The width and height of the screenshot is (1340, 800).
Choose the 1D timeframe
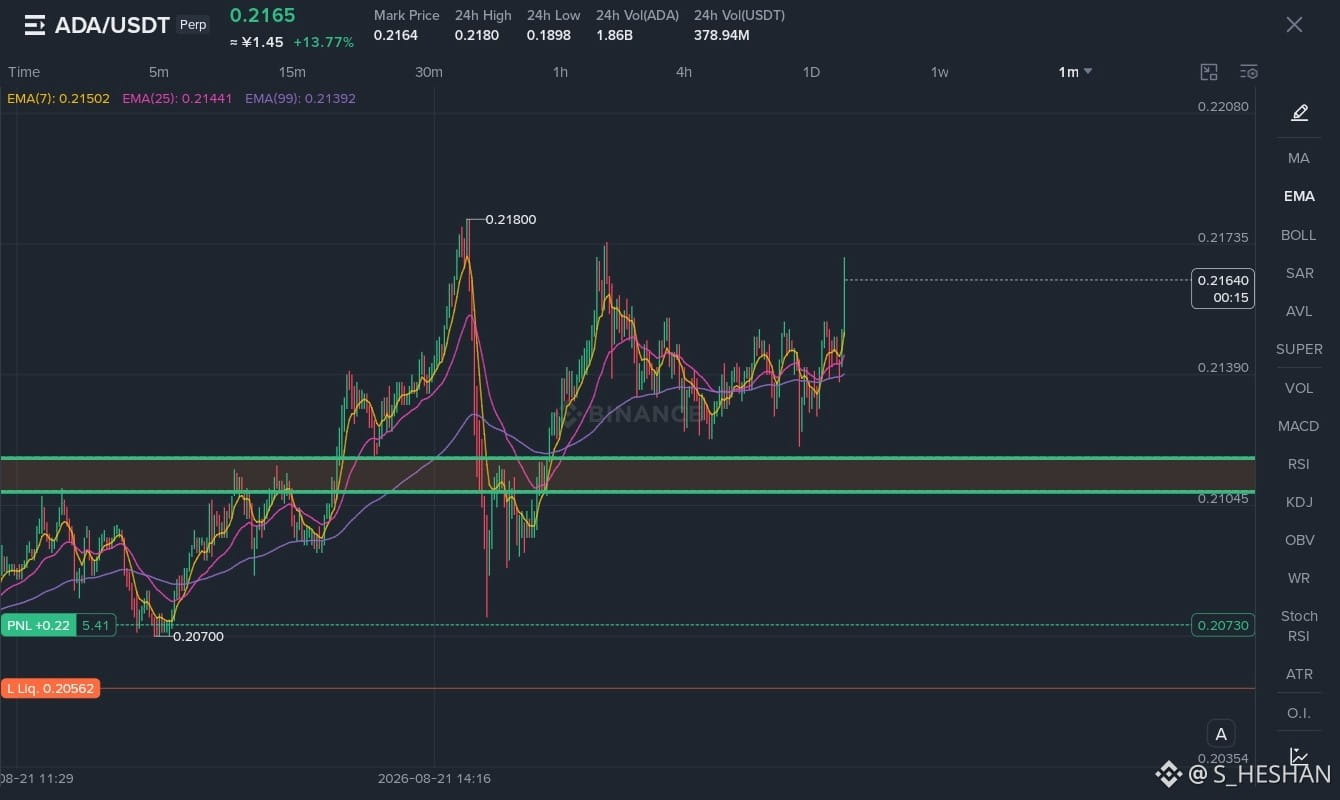(x=811, y=72)
